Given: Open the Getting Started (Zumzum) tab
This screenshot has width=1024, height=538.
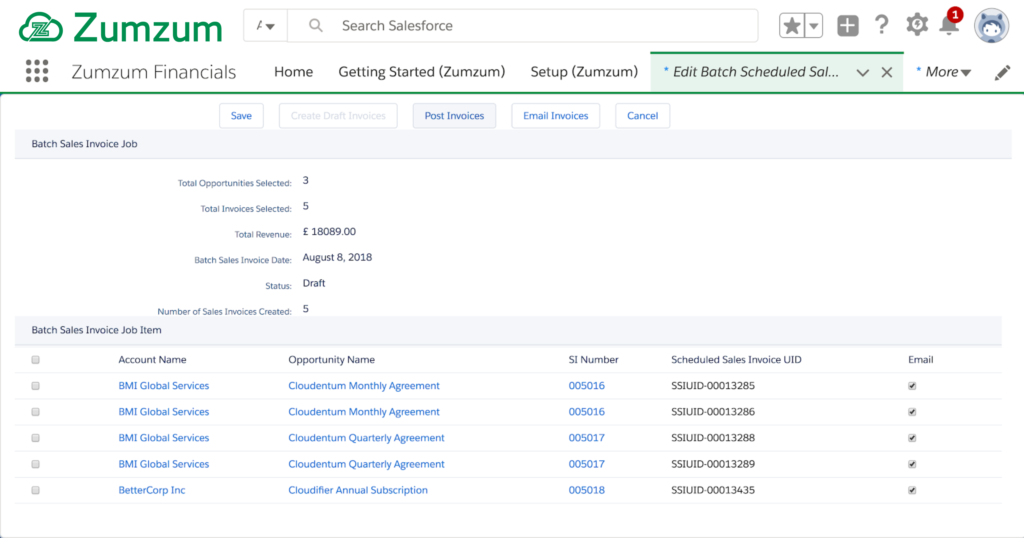Looking at the screenshot, I should (x=422, y=72).
